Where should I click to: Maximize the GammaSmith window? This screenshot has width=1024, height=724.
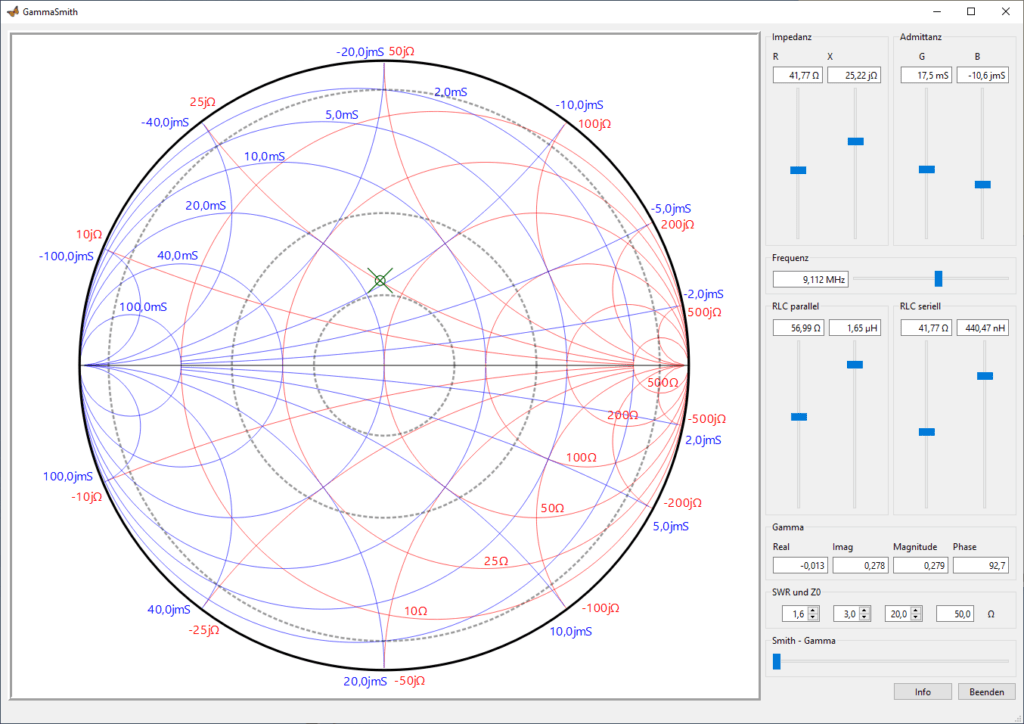click(971, 12)
